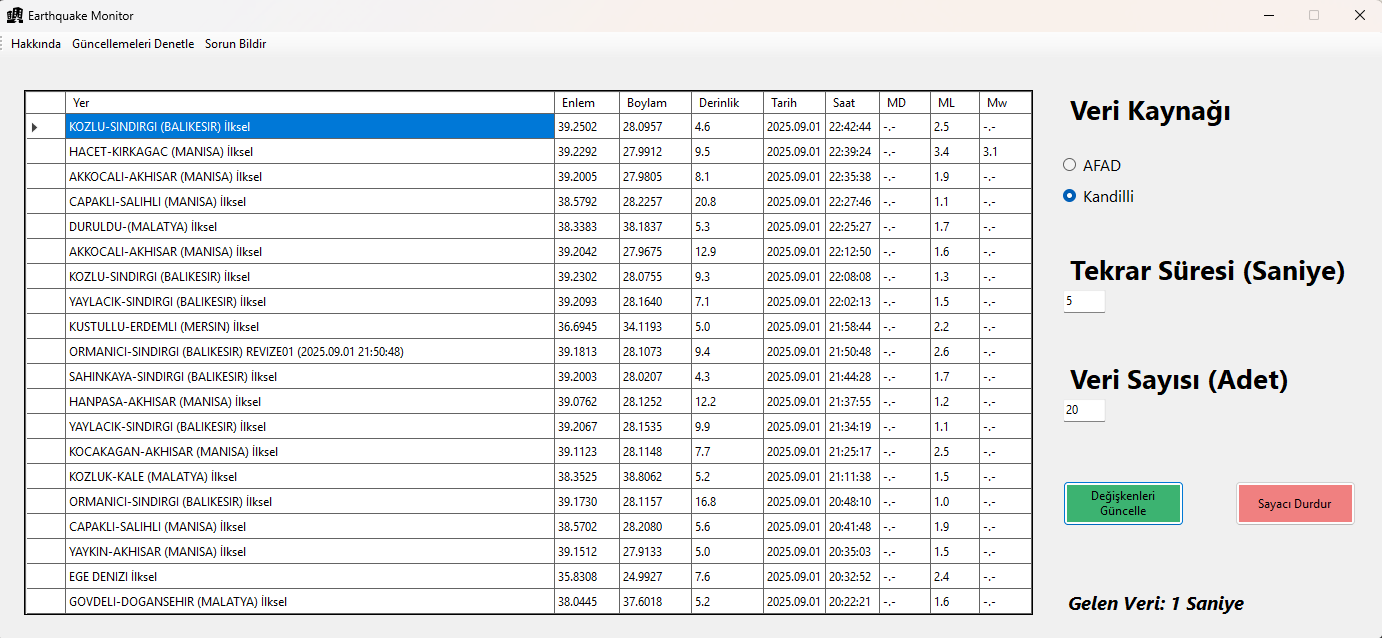Click the Tarih column header

point(794,103)
